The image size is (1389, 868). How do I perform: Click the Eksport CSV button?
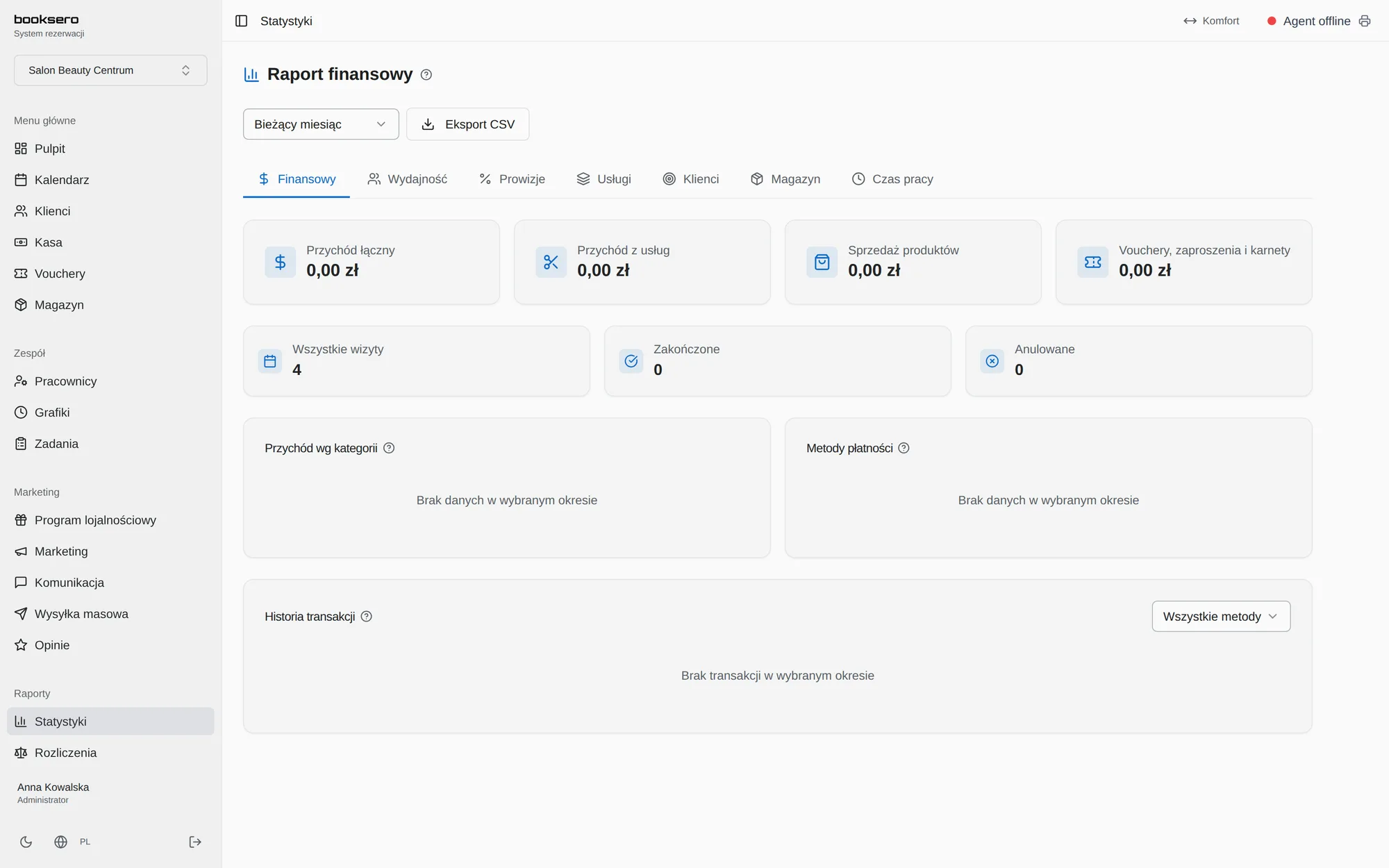[x=467, y=124]
